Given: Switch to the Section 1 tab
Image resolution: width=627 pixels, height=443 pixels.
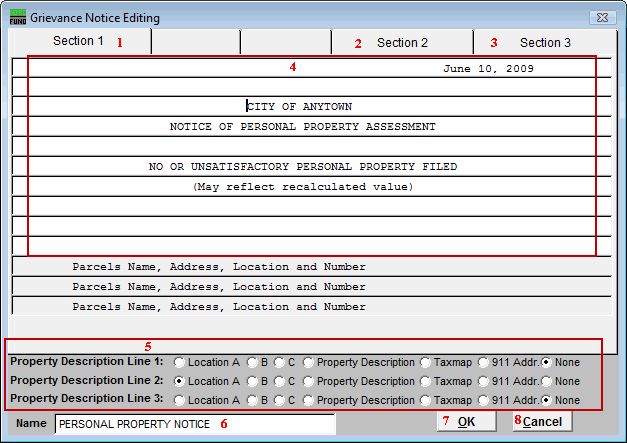Looking at the screenshot, I should point(78,42).
